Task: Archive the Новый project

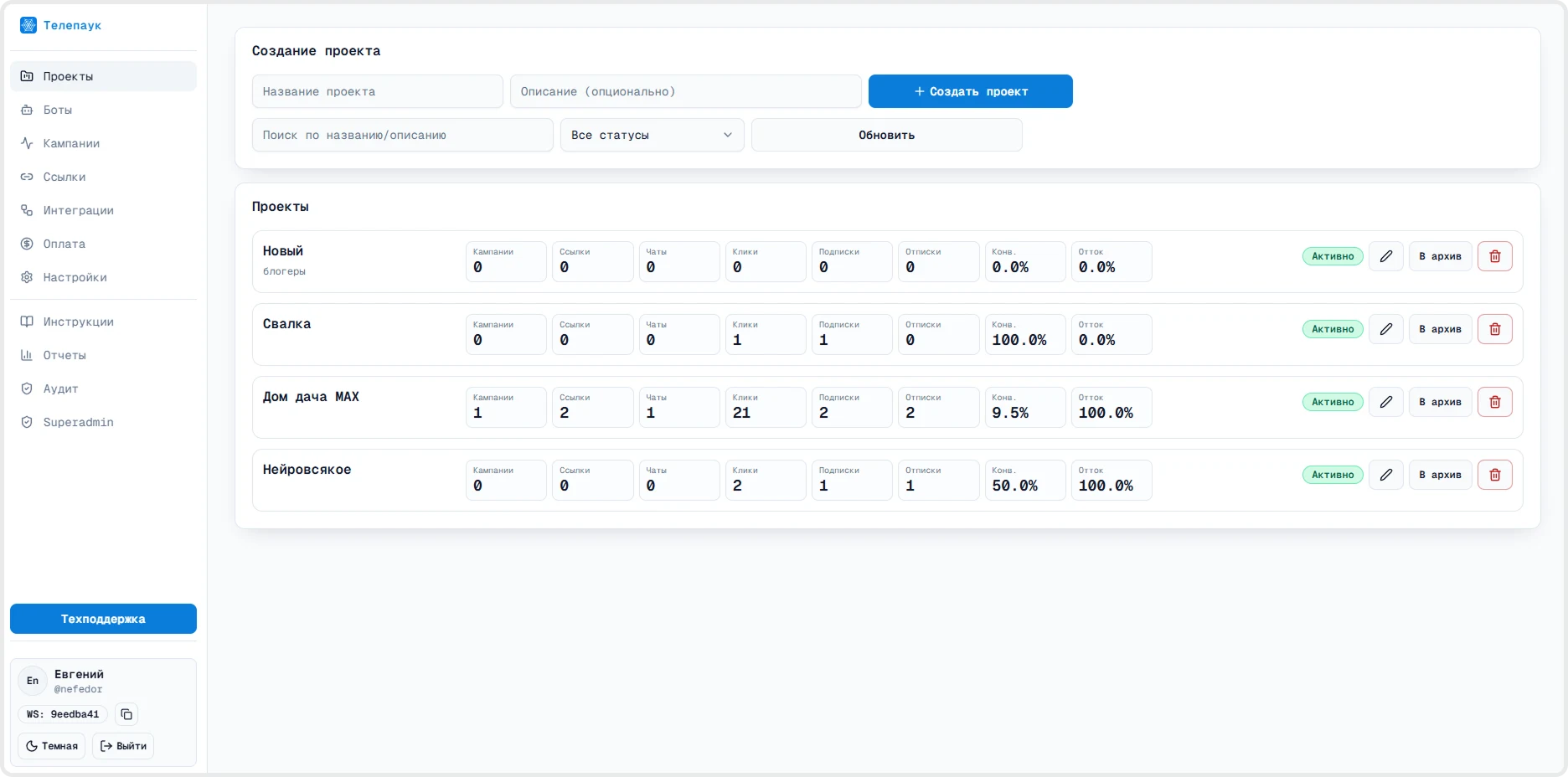Action: click(x=1441, y=256)
